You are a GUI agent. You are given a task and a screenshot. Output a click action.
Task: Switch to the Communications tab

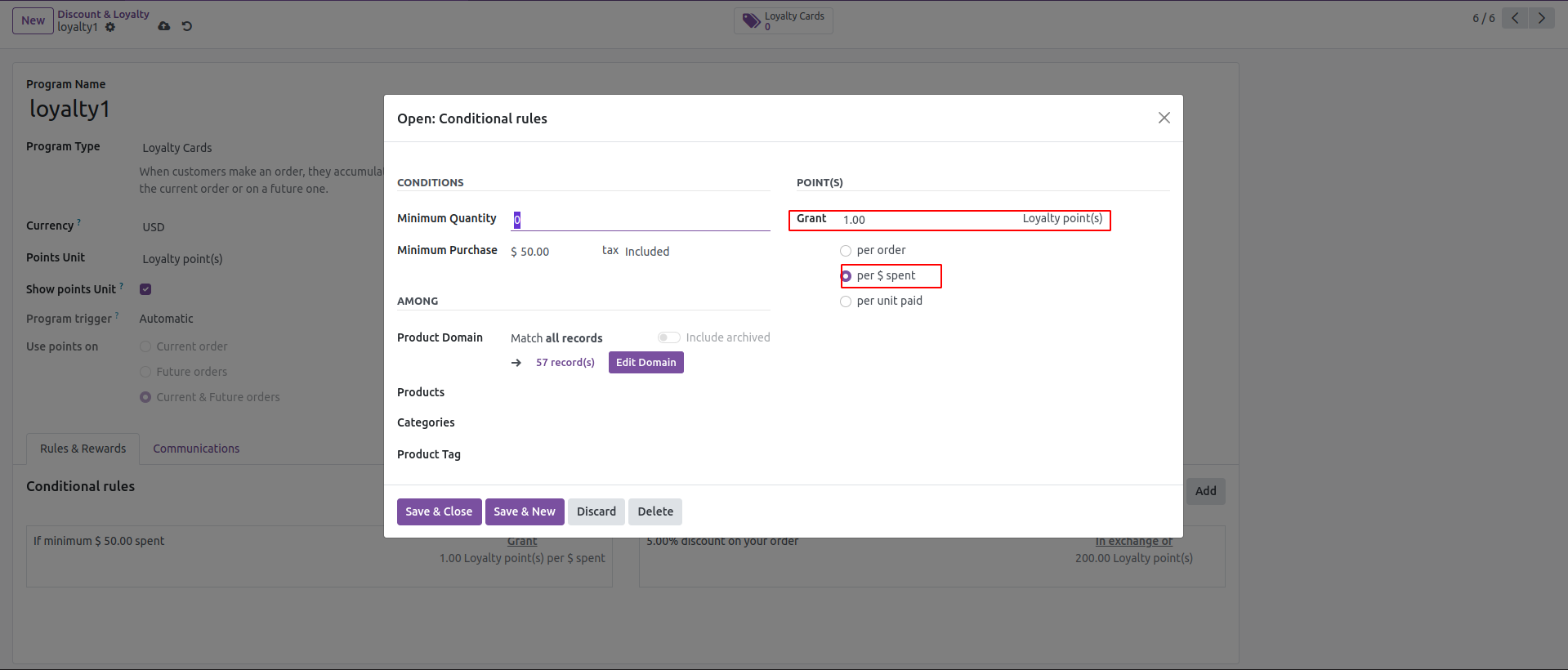[196, 449]
